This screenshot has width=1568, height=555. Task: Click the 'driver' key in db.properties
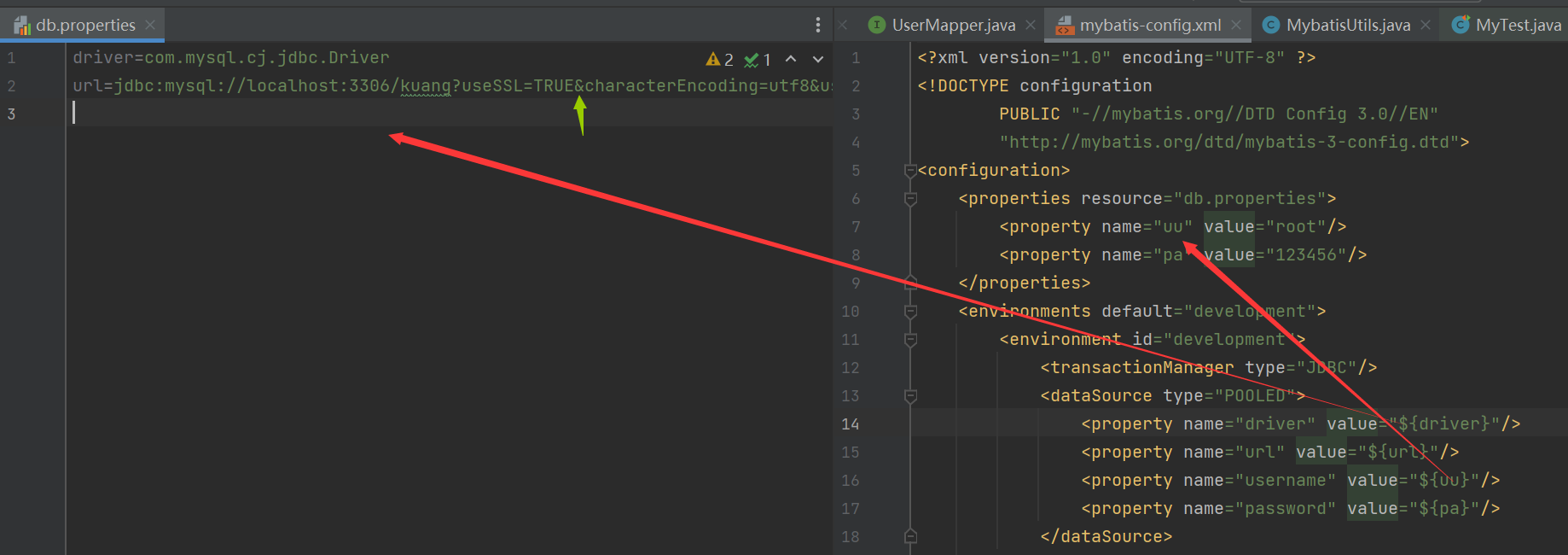(x=103, y=57)
